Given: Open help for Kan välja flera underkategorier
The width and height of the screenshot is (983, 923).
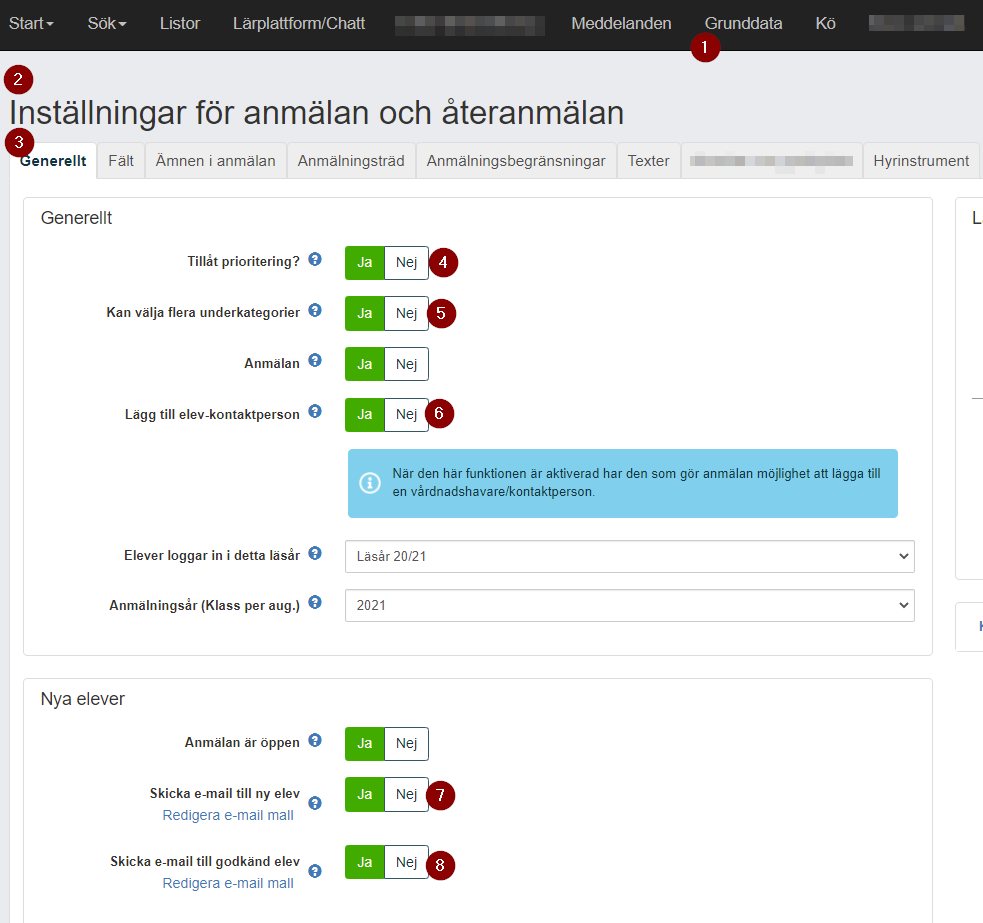Looking at the screenshot, I should (315, 310).
